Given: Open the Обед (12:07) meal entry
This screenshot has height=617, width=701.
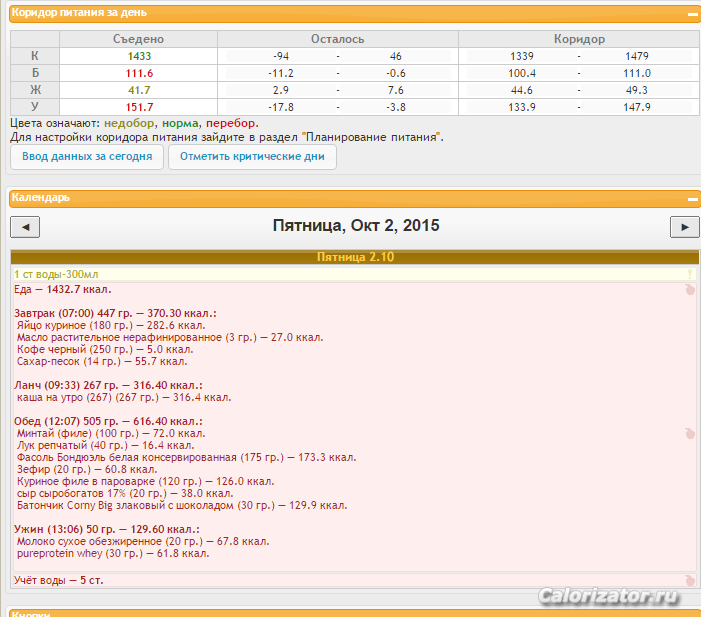Looking at the screenshot, I should (111, 421).
